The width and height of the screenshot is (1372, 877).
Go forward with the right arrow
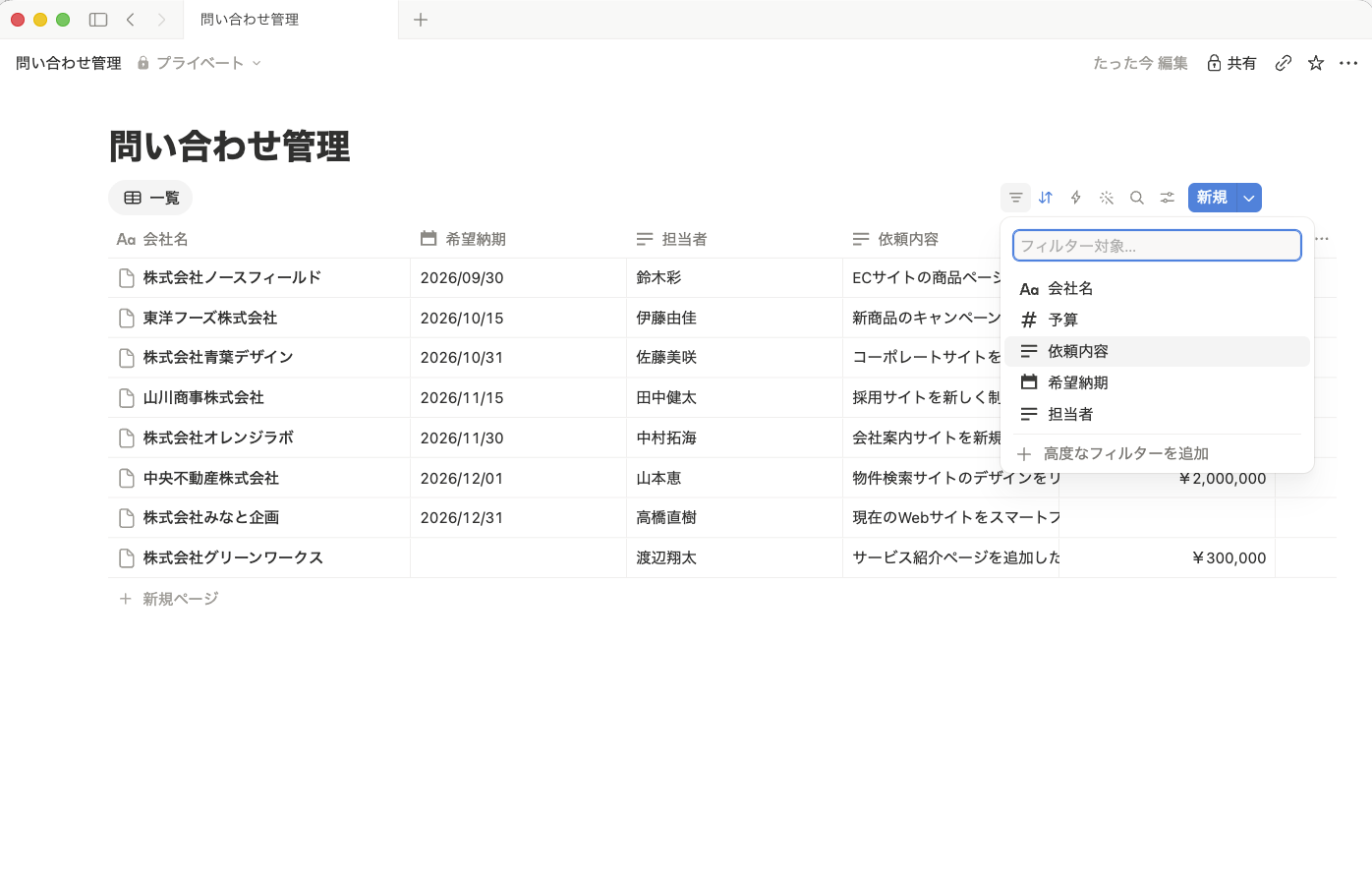click(161, 20)
